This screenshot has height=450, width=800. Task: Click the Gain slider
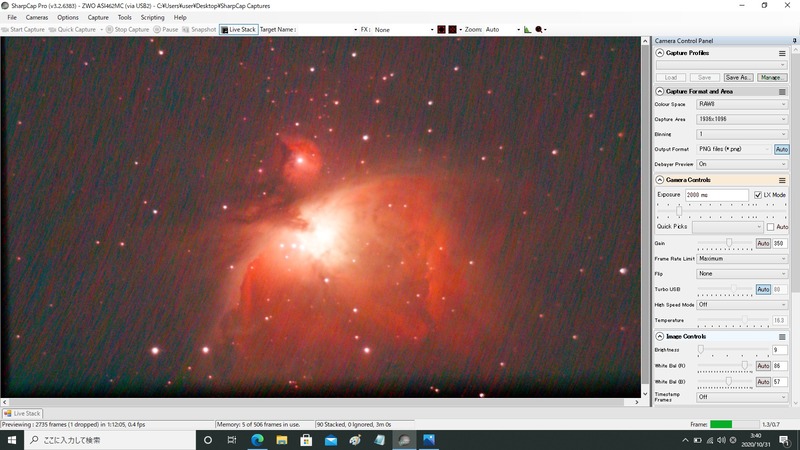coord(725,243)
